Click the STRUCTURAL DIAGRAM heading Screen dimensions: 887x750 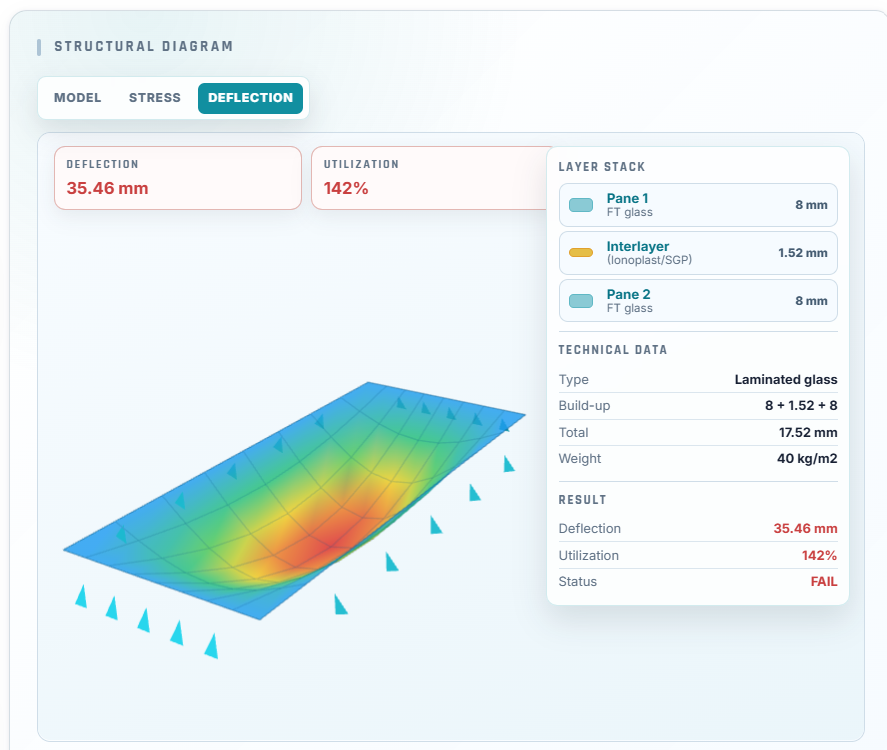(143, 46)
